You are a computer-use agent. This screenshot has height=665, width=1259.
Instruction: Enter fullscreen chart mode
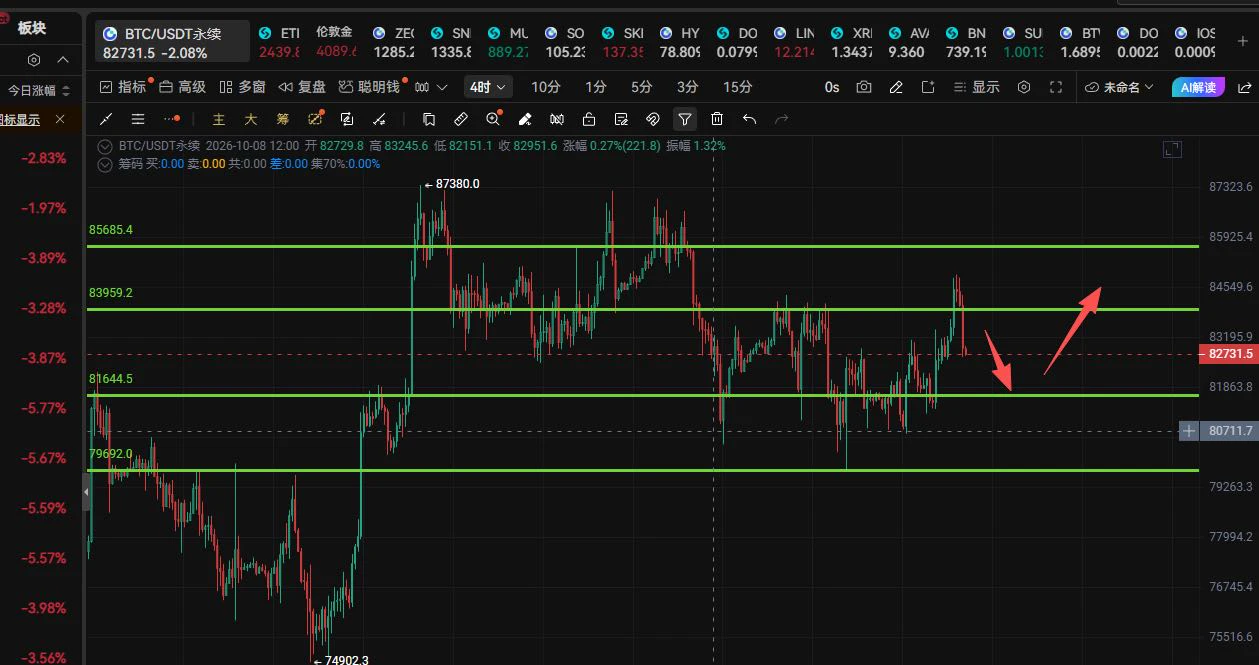(x=1056, y=87)
